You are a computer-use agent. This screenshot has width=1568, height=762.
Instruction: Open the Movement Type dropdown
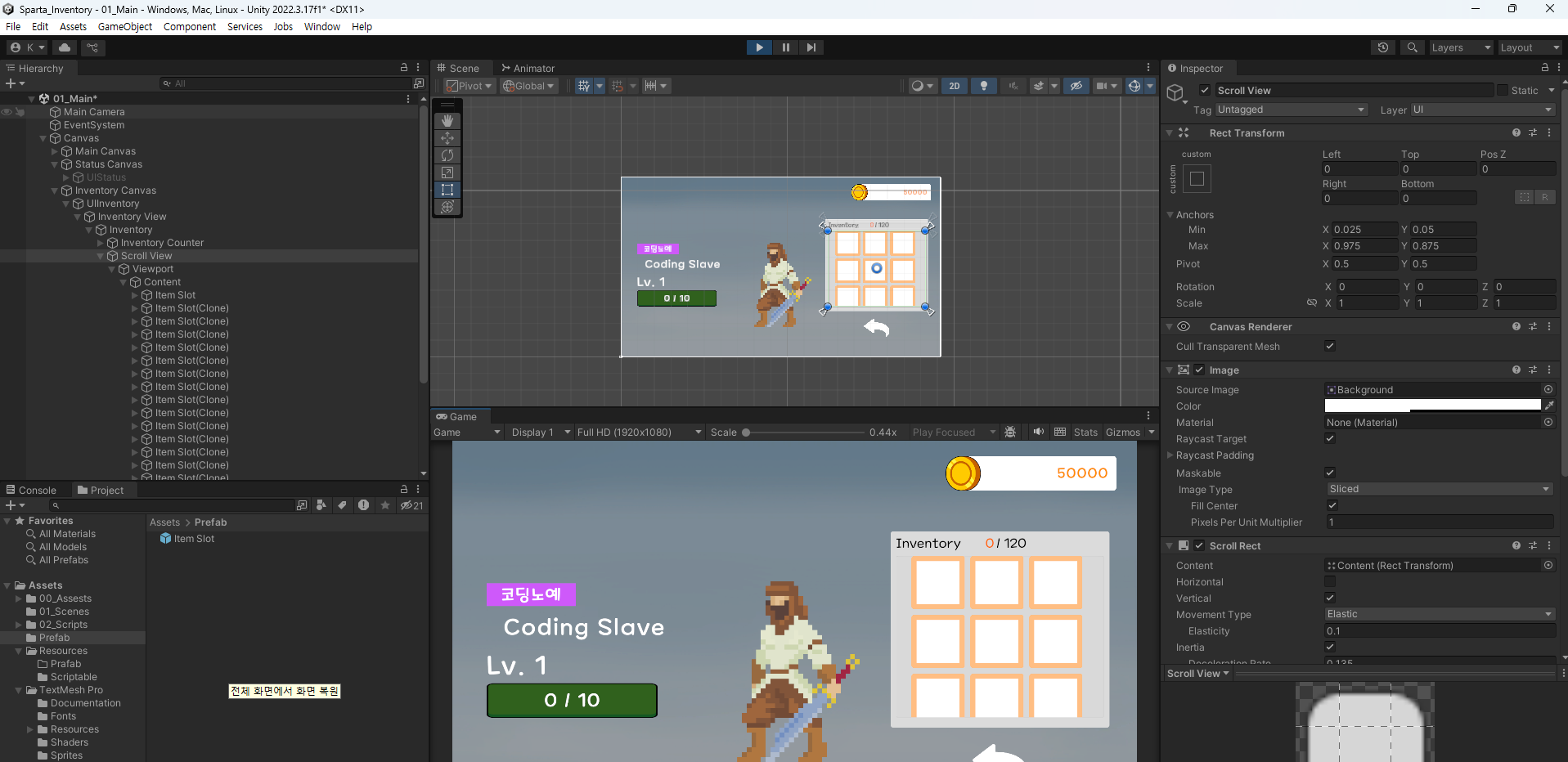1439,614
